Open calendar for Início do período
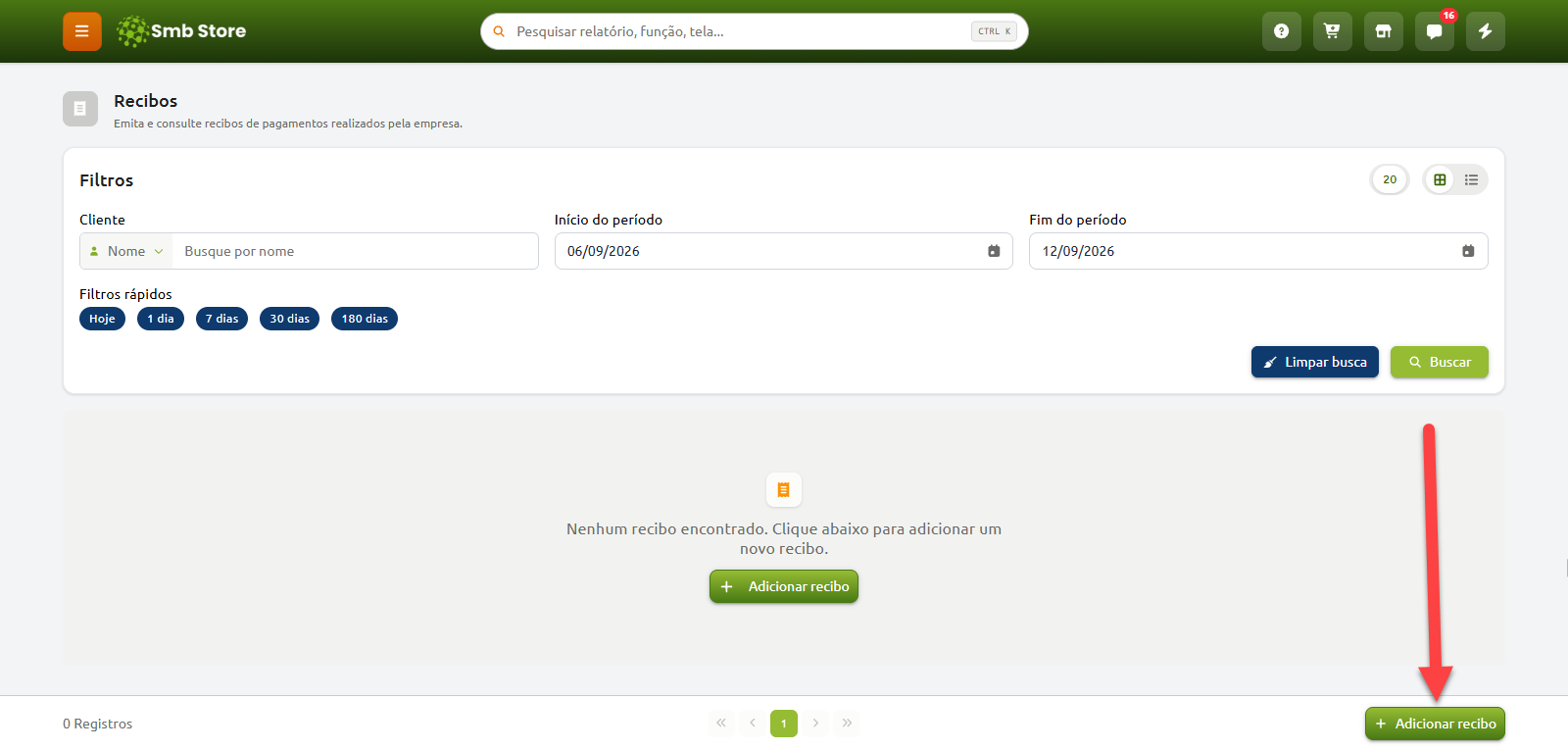The height and width of the screenshot is (750, 1568). (x=994, y=251)
